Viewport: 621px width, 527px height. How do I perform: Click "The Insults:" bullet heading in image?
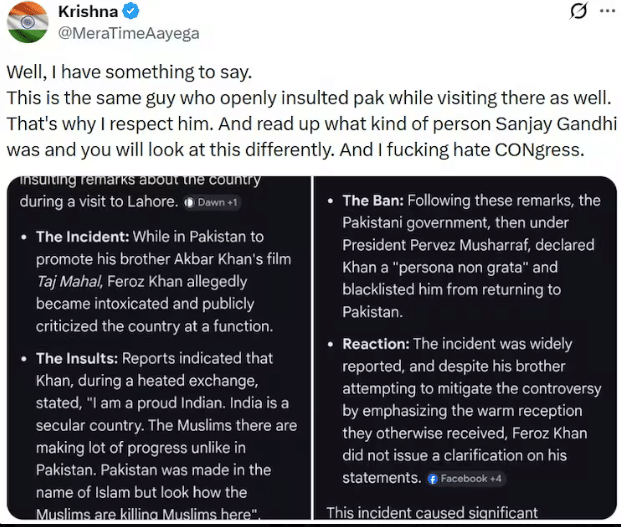pyautogui.click(x=79, y=358)
